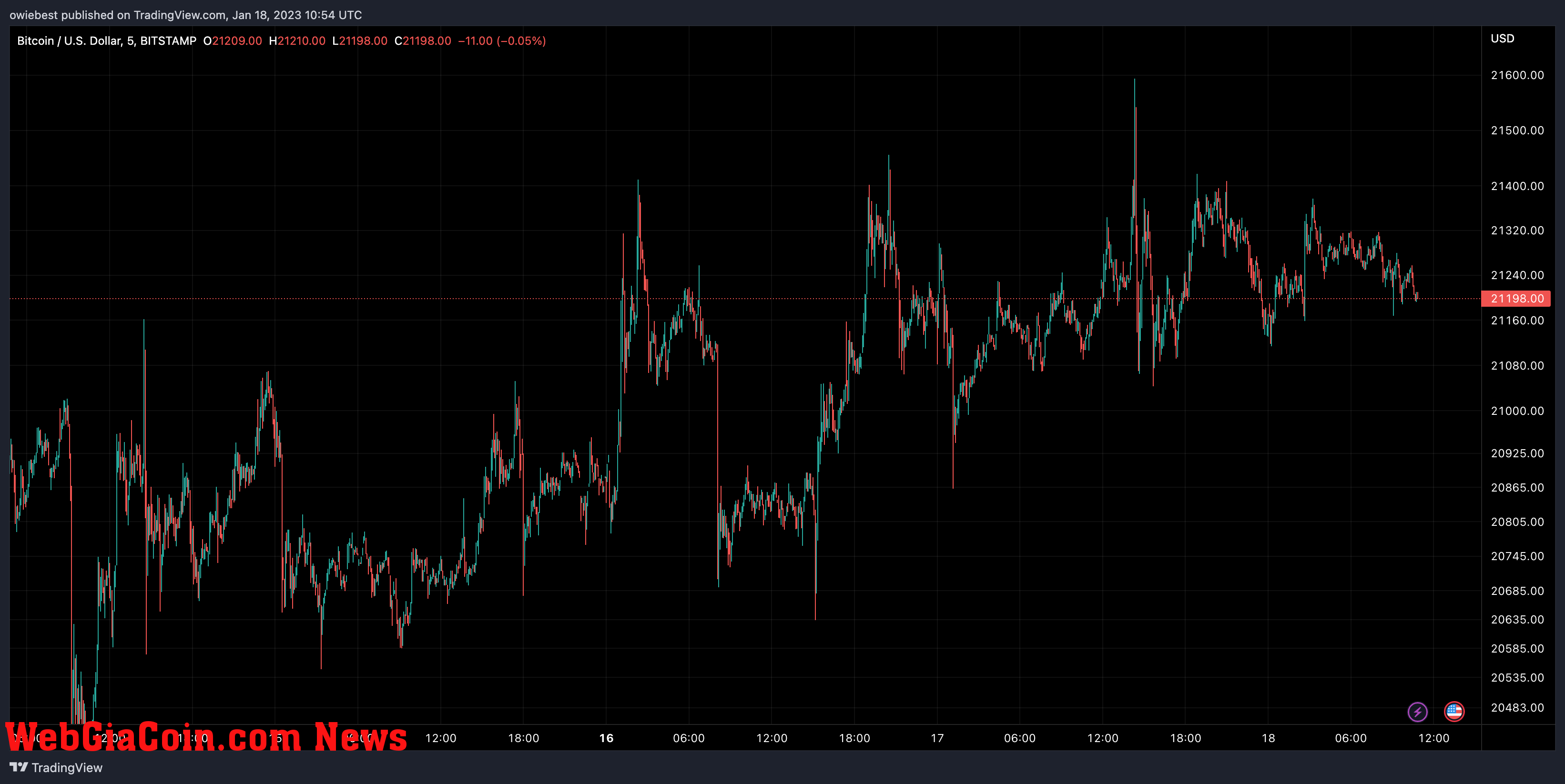Click the 20585.00 price axis label
This screenshot has height=784, width=1565.
[1517, 649]
